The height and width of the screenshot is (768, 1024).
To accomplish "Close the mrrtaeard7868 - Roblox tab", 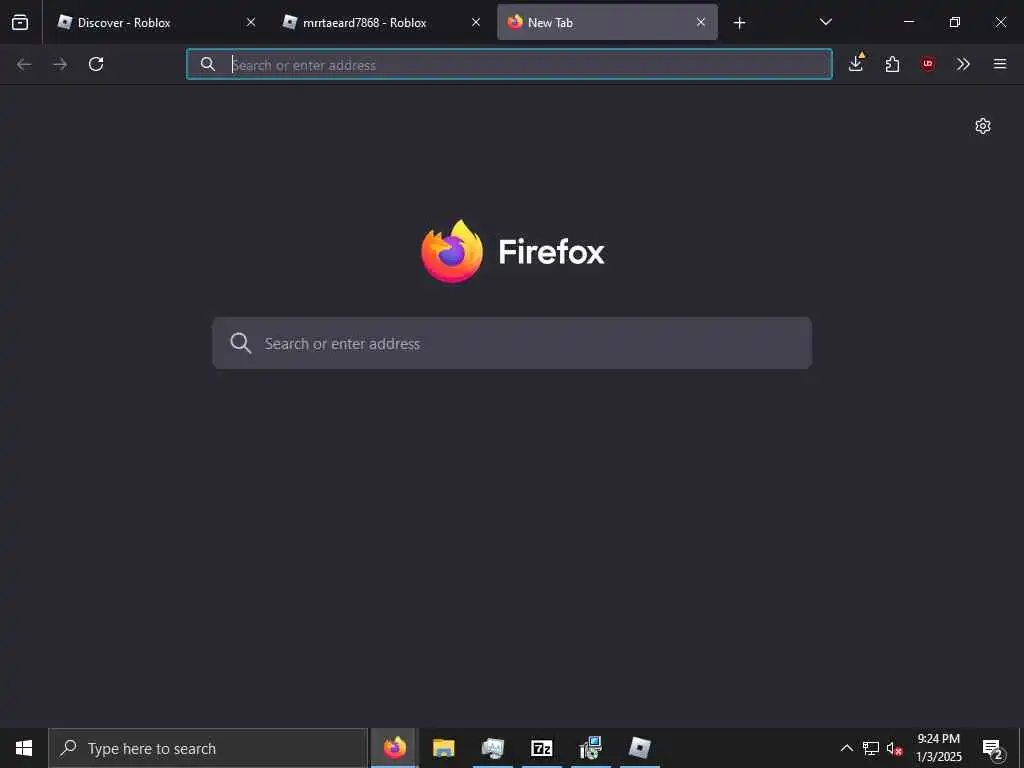I will [476, 22].
